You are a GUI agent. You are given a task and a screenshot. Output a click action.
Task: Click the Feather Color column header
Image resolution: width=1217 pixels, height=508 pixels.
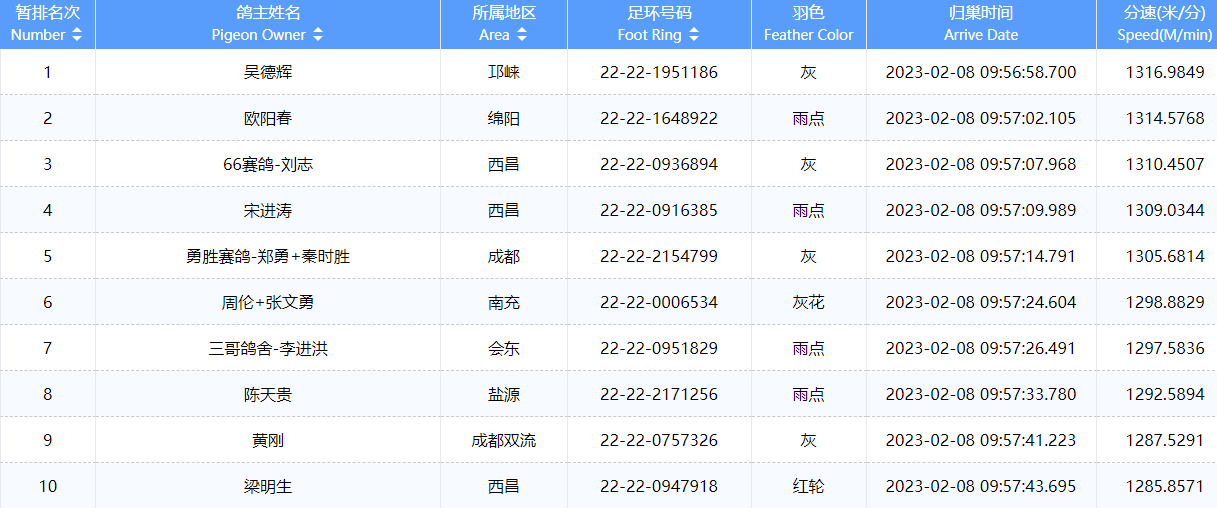(808, 24)
